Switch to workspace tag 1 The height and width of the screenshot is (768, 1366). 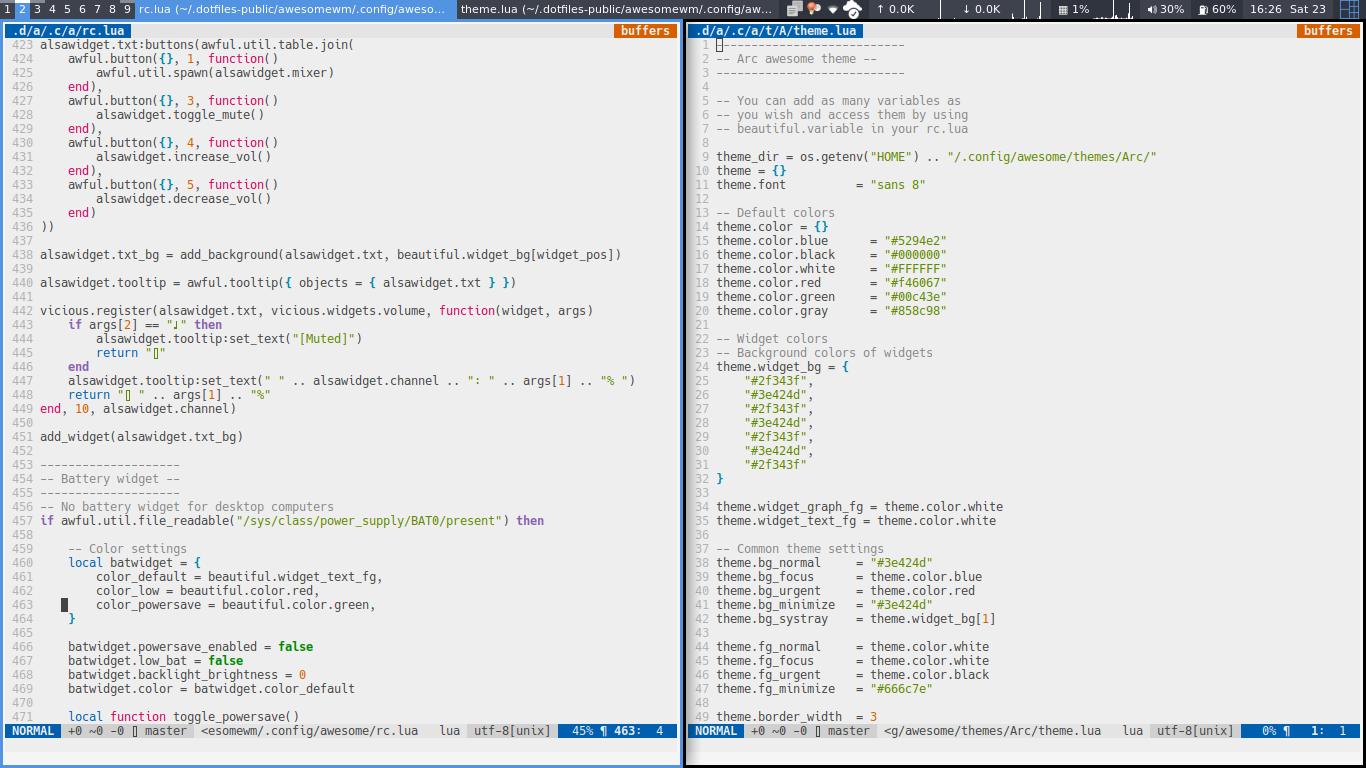[x=7, y=9]
